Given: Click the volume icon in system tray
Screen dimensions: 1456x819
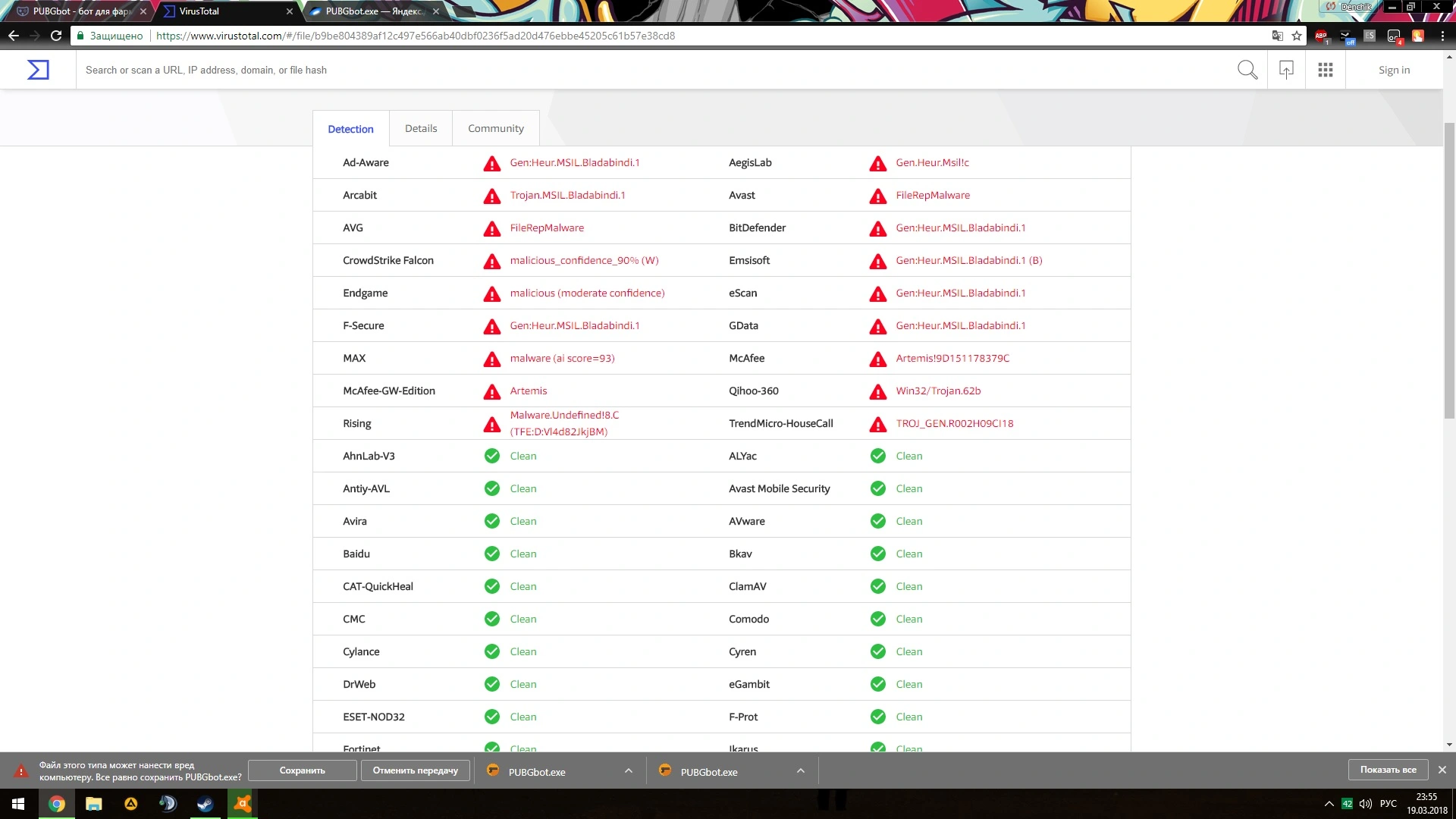Looking at the screenshot, I should tap(1366, 804).
